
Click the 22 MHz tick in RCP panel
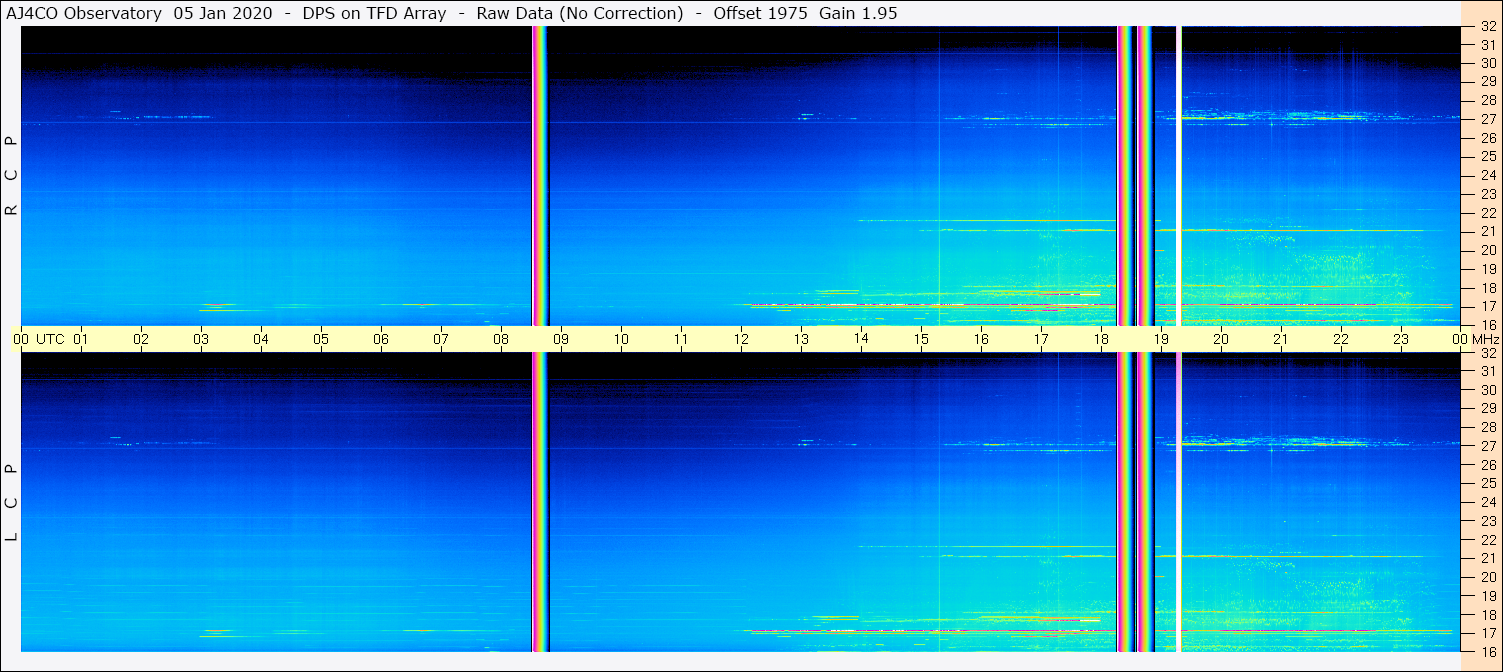coord(1488,213)
